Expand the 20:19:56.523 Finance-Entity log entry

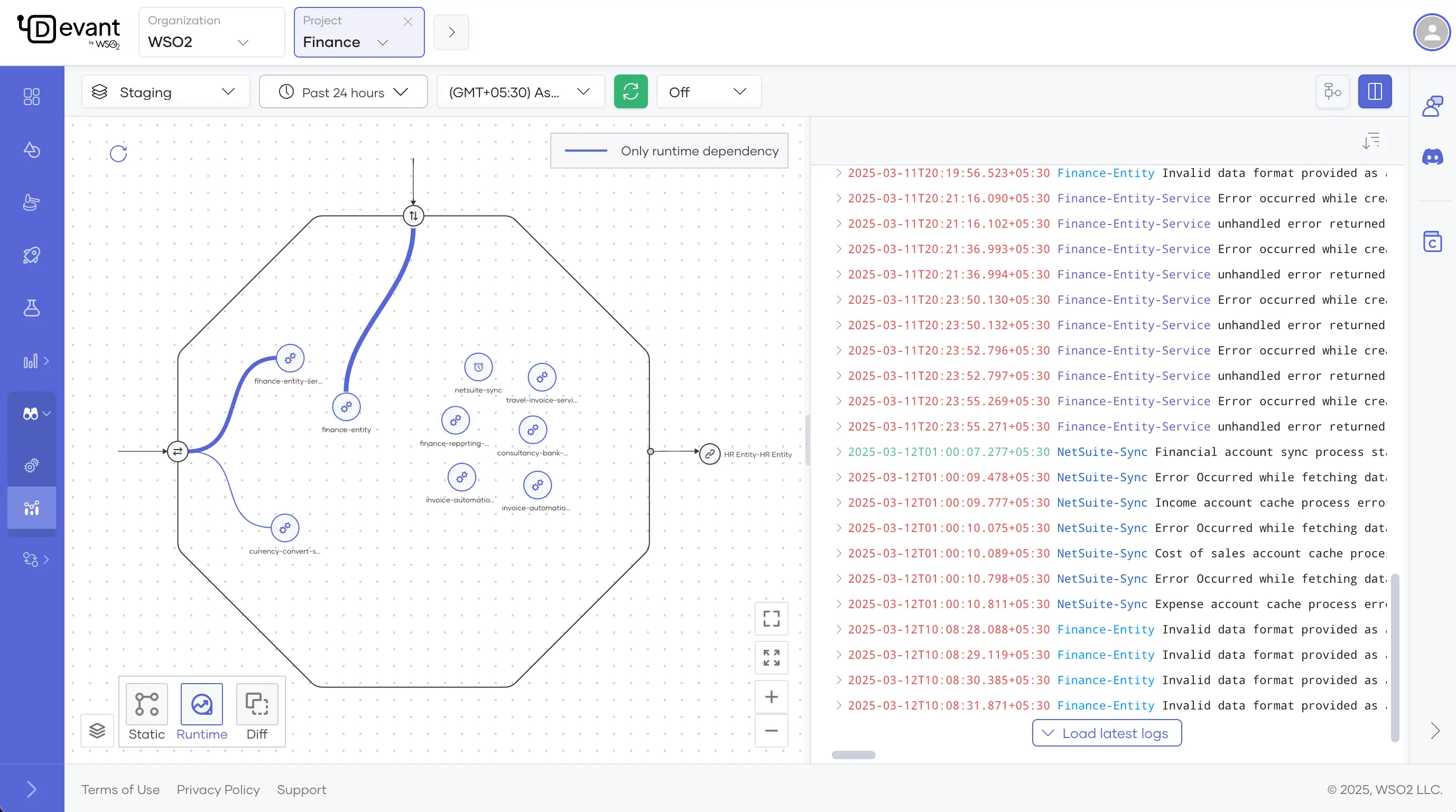839,173
